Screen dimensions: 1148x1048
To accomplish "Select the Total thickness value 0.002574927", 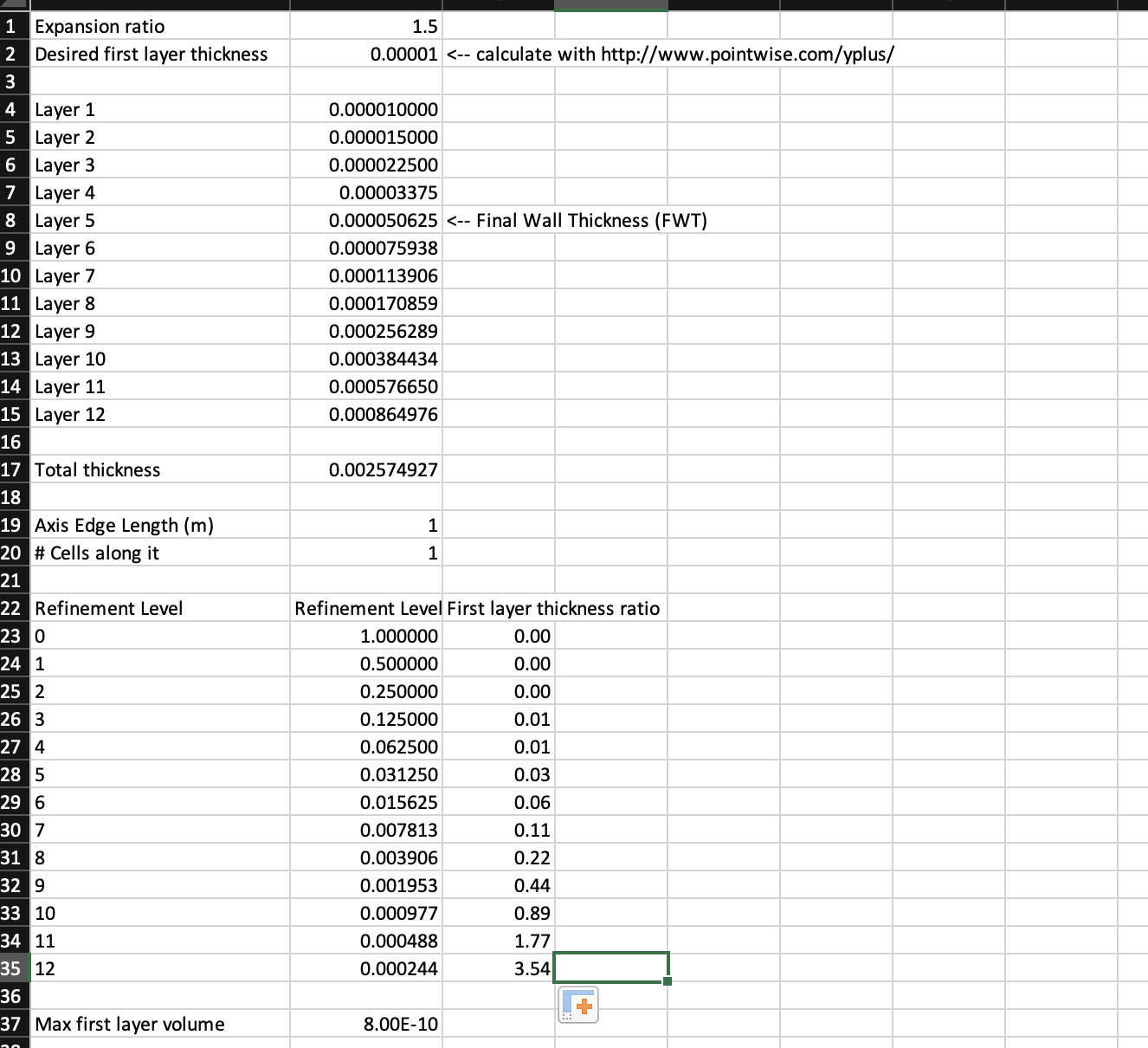I will tap(366, 470).
